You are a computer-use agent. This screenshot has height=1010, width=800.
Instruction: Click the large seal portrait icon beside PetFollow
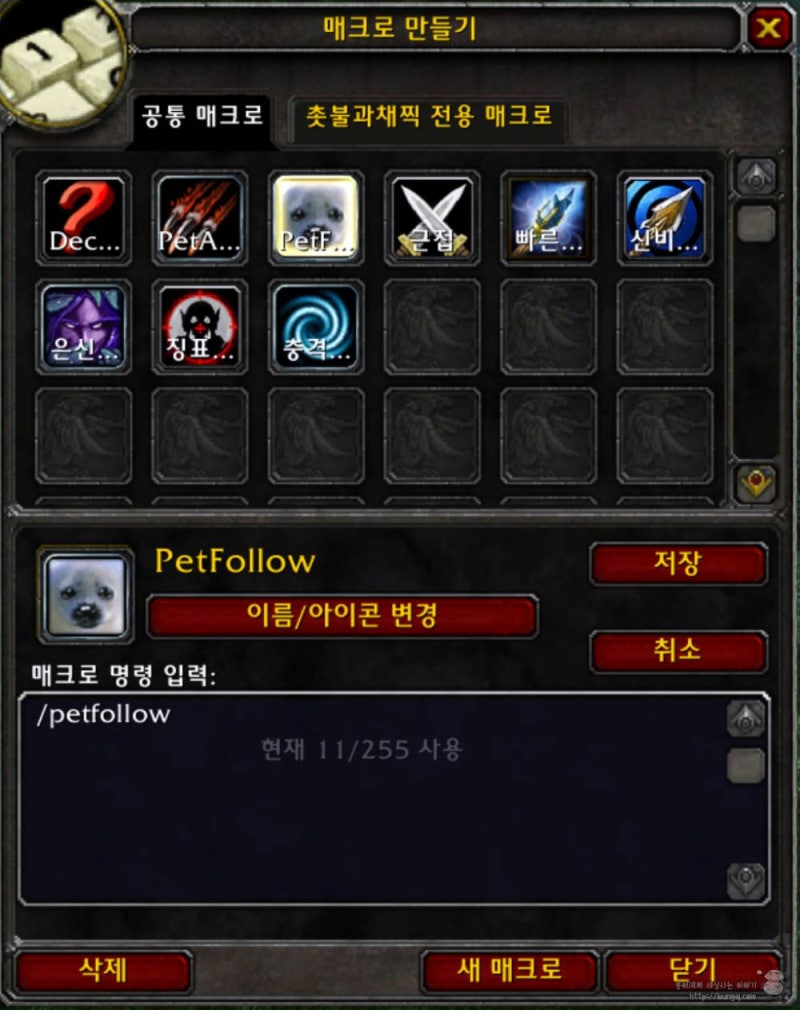(86, 596)
